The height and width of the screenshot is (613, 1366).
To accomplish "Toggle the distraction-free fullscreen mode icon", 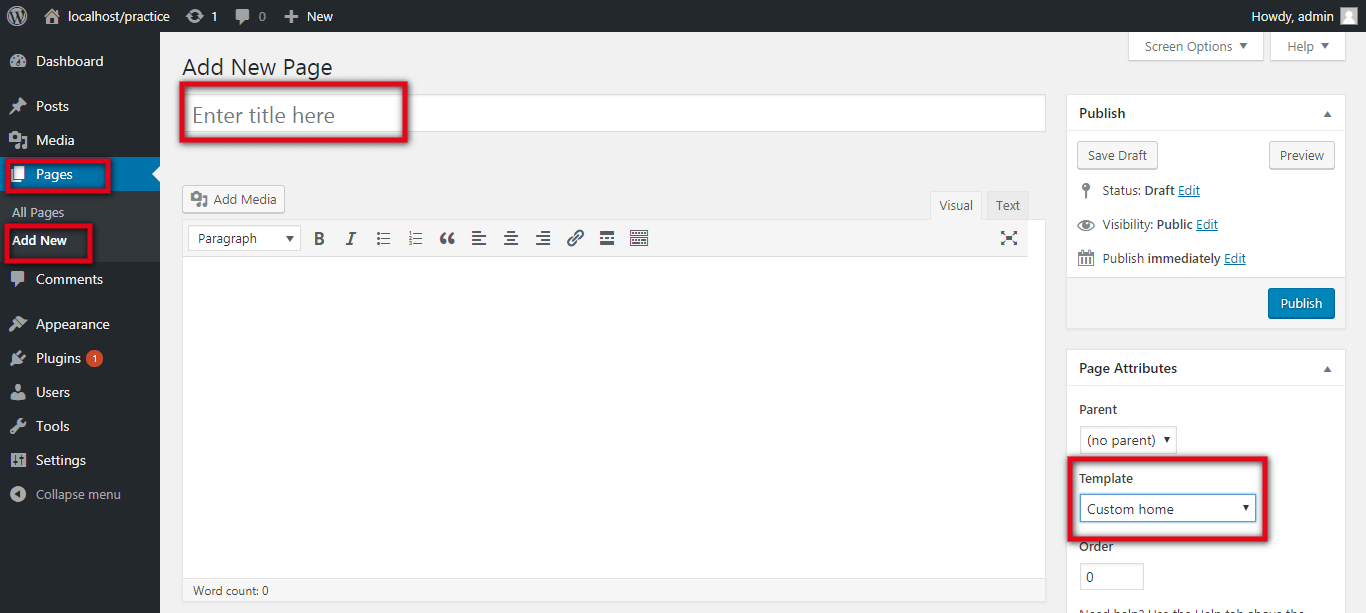I will click(x=1009, y=238).
